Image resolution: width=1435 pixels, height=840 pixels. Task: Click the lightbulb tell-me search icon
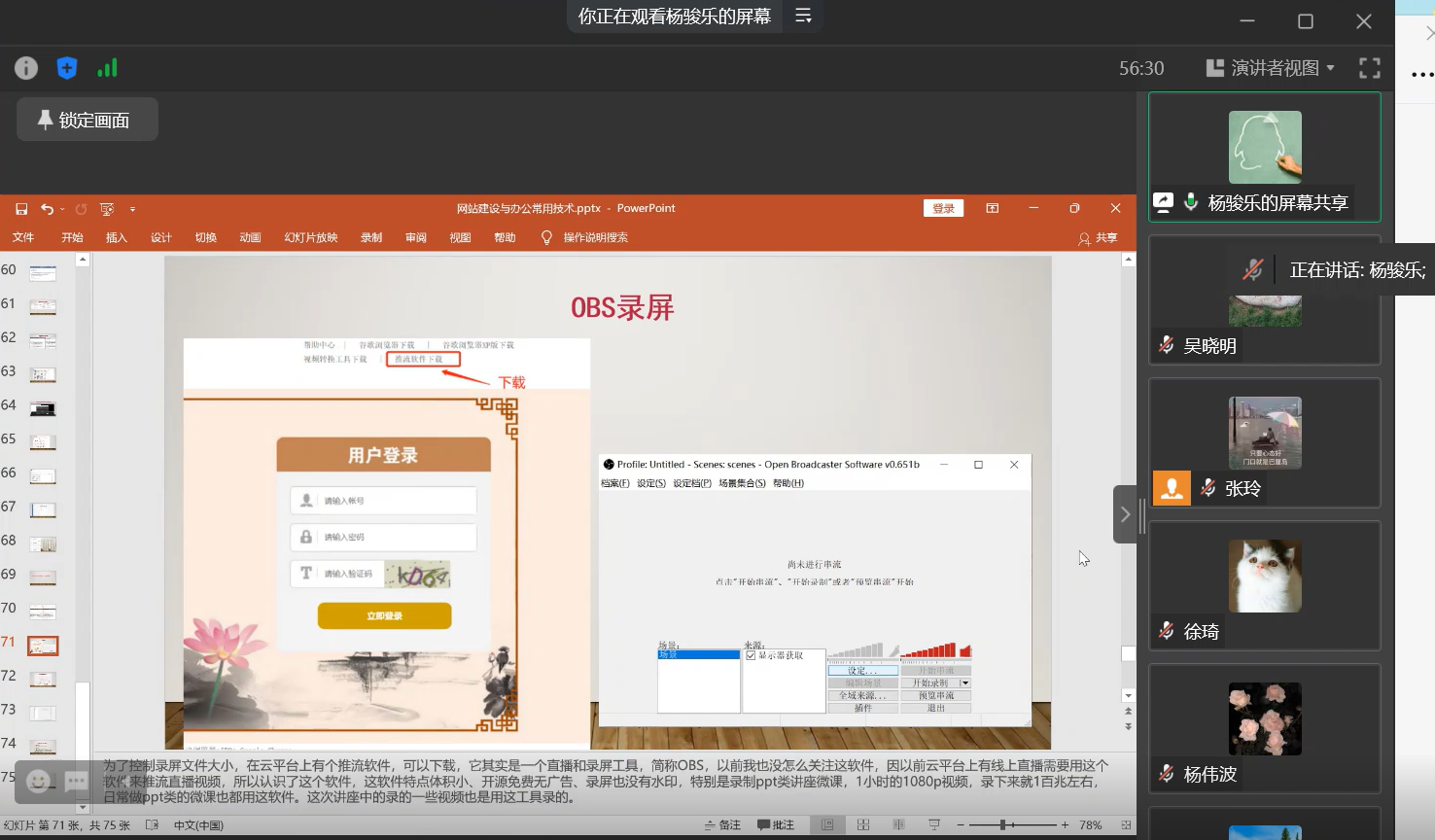tap(546, 237)
